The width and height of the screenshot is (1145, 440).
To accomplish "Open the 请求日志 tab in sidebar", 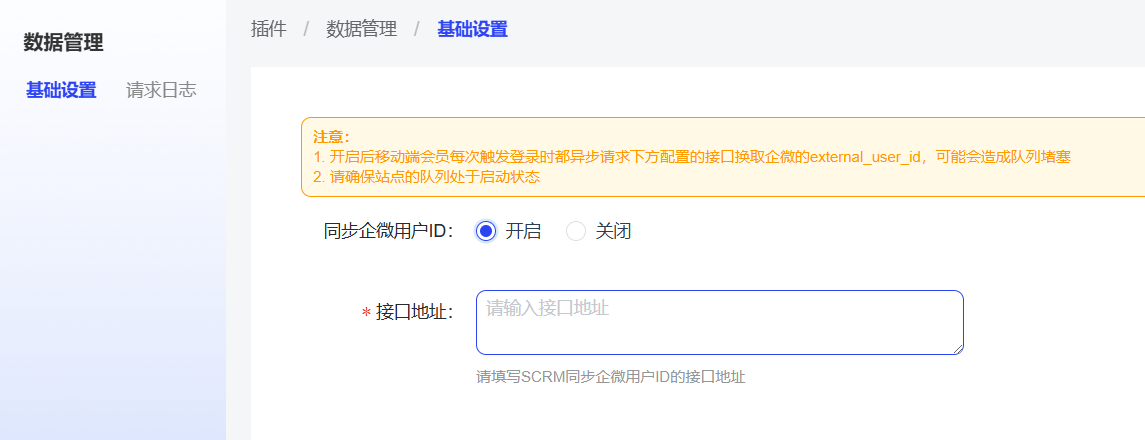I will 161,90.
